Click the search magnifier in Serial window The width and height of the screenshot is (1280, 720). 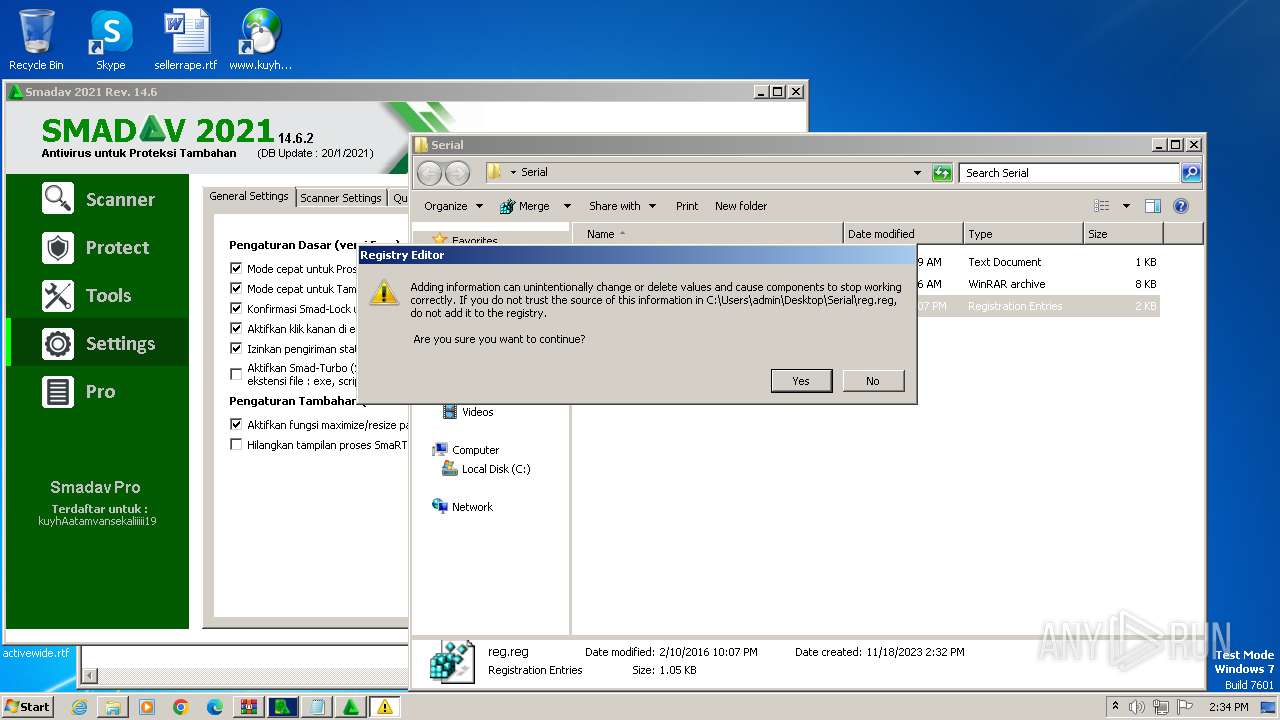[1190, 173]
